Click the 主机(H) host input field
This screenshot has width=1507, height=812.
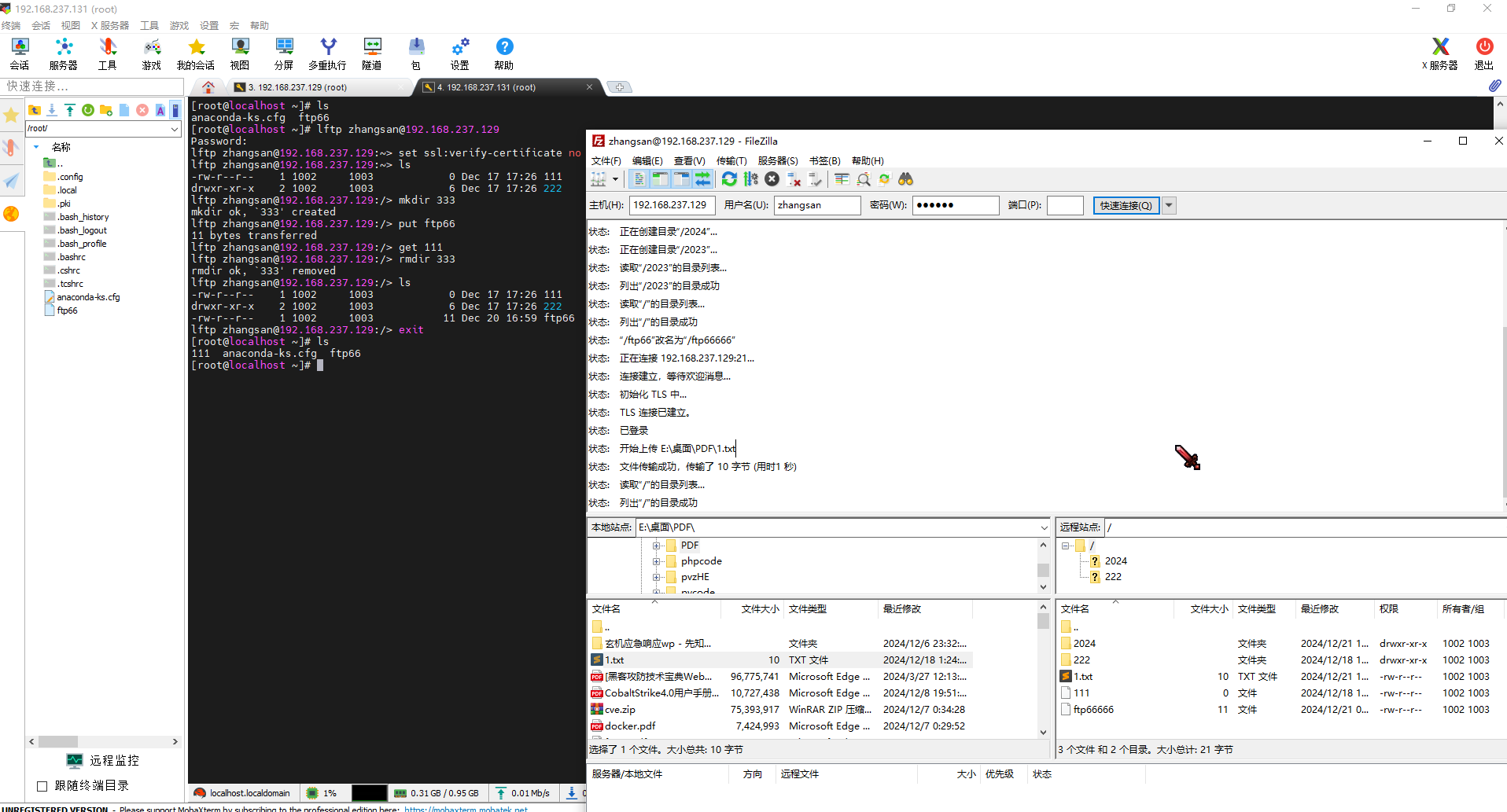pyautogui.click(x=671, y=205)
